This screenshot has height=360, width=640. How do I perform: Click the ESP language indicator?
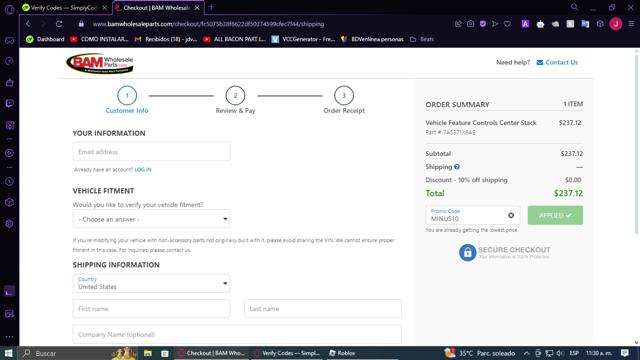pyautogui.click(x=574, y=353)
